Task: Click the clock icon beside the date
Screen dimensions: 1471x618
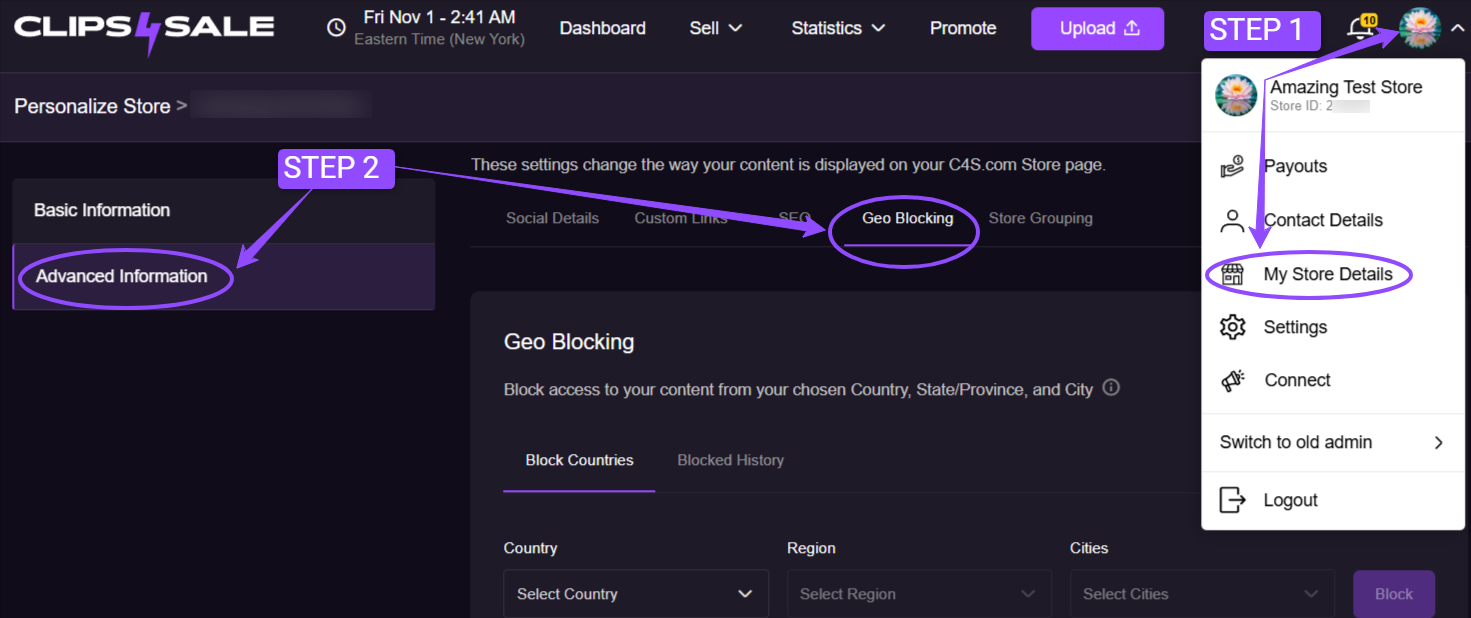Action: pyautogui.click(x=337, y=28)
